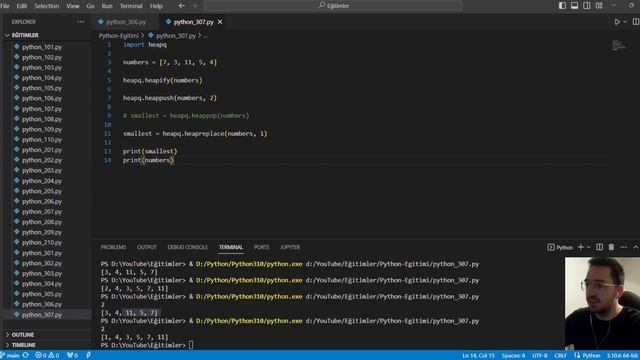Image resolution: width=640 pixels, height=360 pixels.
Task: Open python_110.py in explorer
Action: (x=42, y=140)
